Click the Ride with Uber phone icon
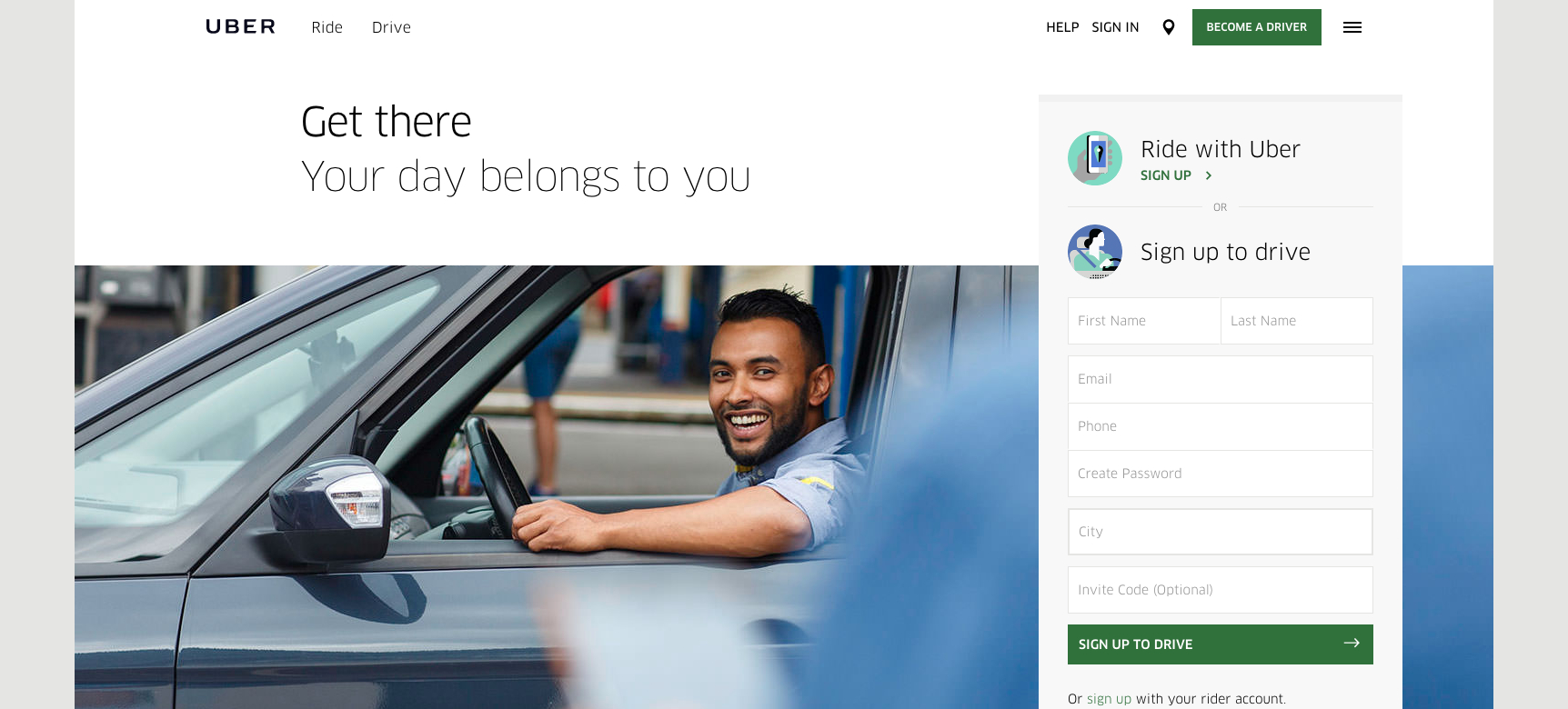This screenshot has height=709, width=1568. click(x=1095, y=158)
